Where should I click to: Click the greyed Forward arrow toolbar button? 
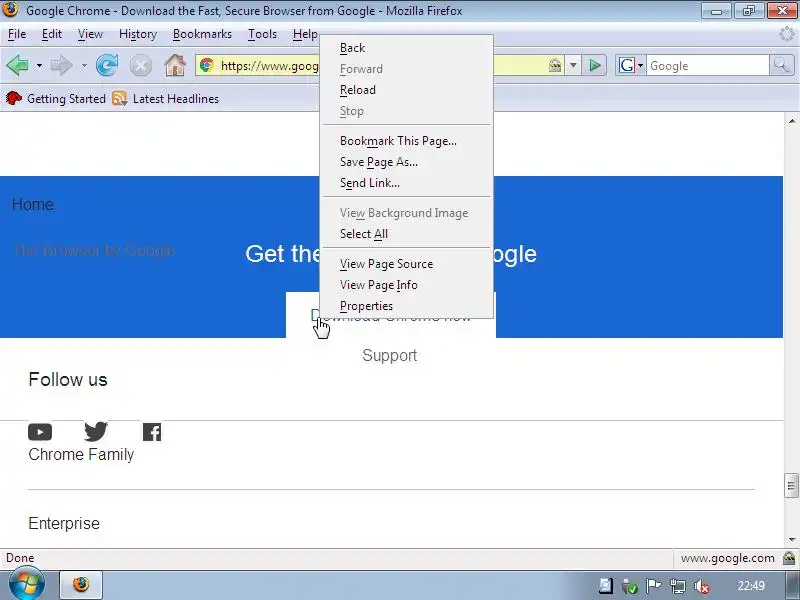click(62, 65)
